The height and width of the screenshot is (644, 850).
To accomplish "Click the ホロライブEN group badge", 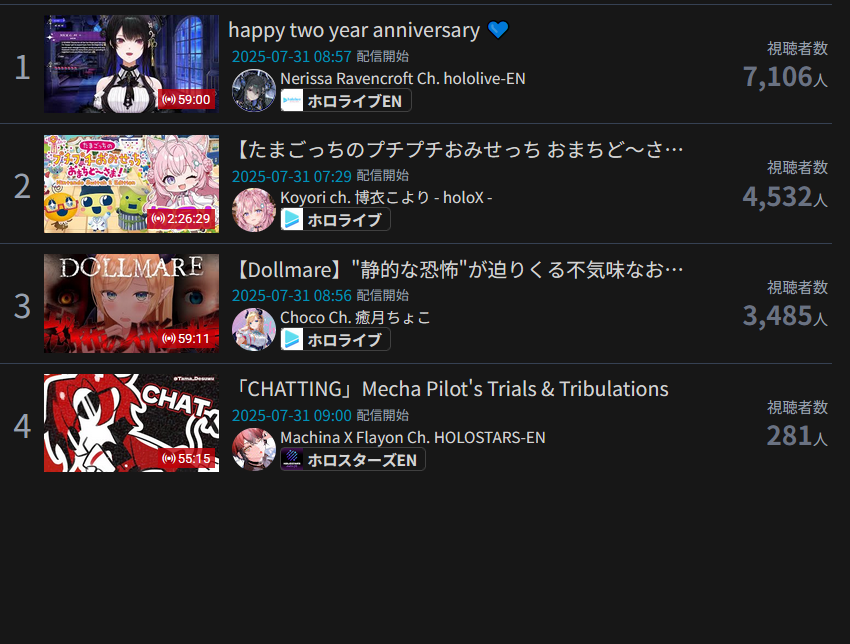I will [346, 101].
